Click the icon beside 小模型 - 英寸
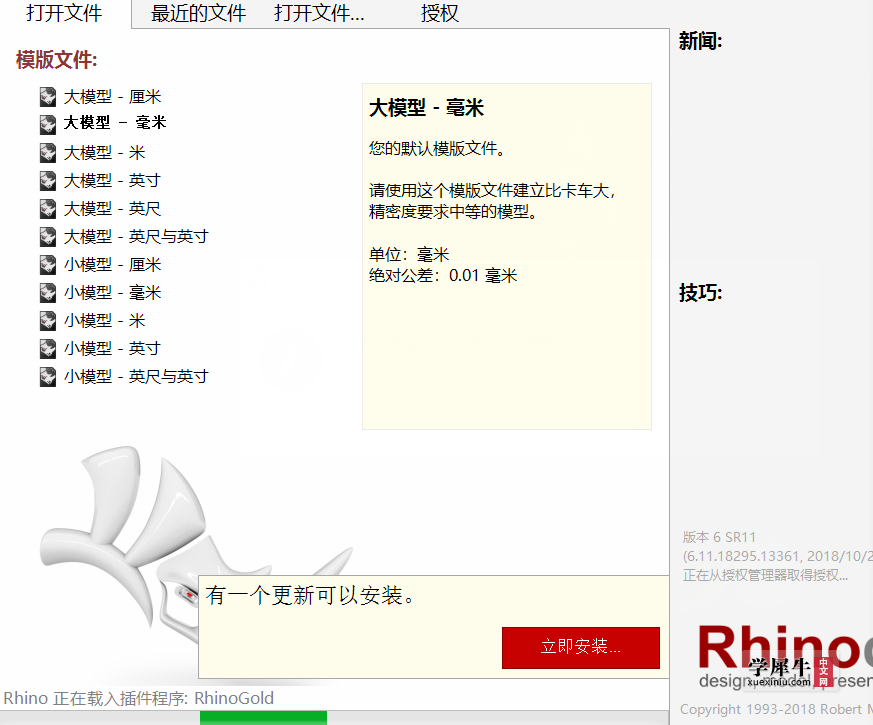 pos(48,349)
